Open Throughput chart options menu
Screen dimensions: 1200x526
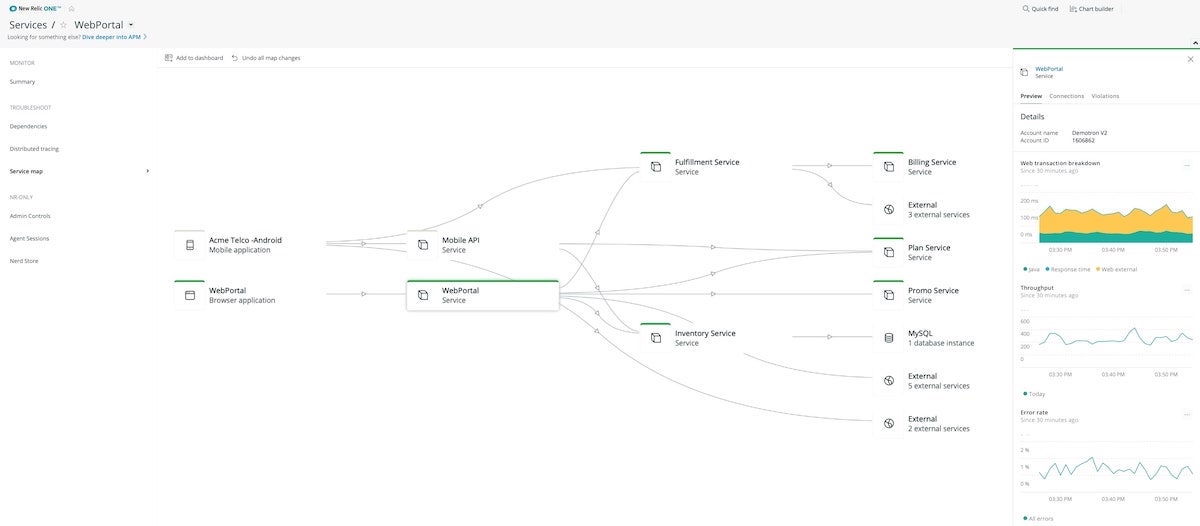pos(1187,290)
